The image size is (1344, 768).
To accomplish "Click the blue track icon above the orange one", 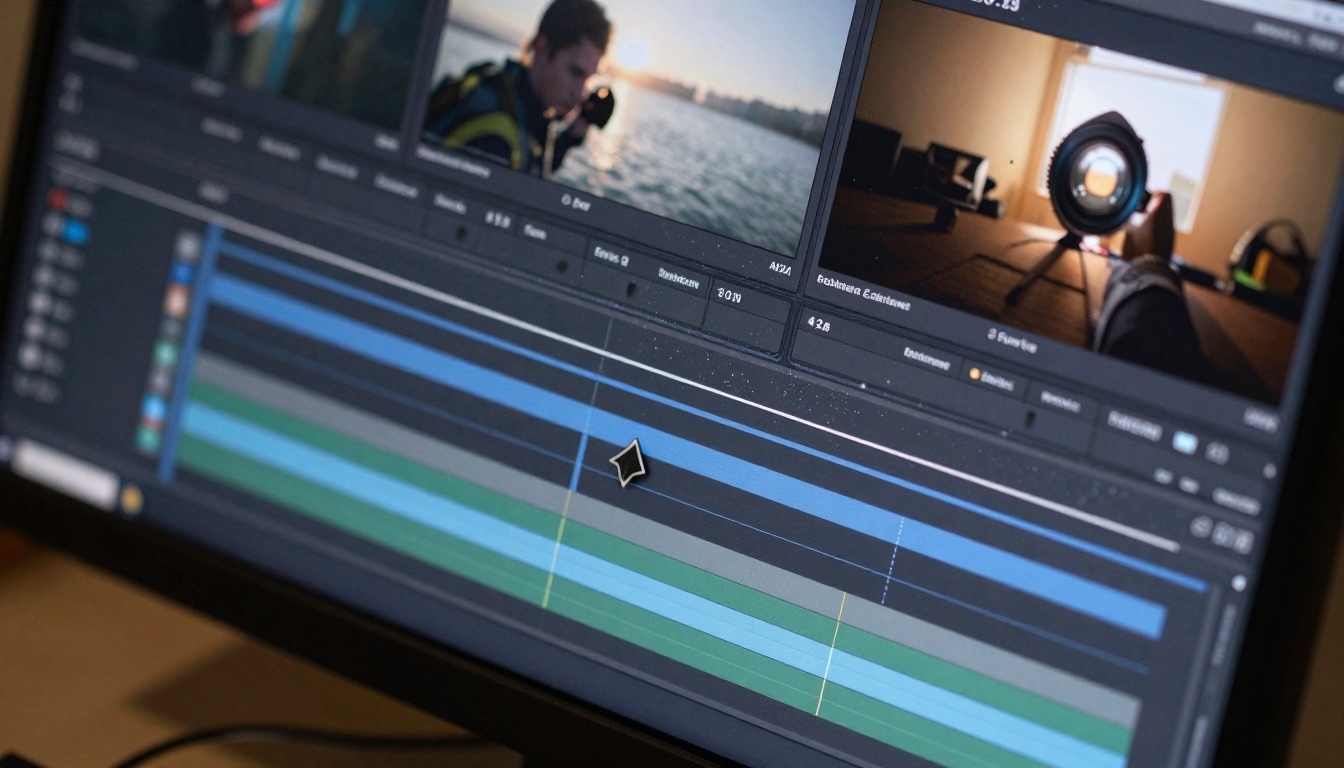I will coord(182,273).
